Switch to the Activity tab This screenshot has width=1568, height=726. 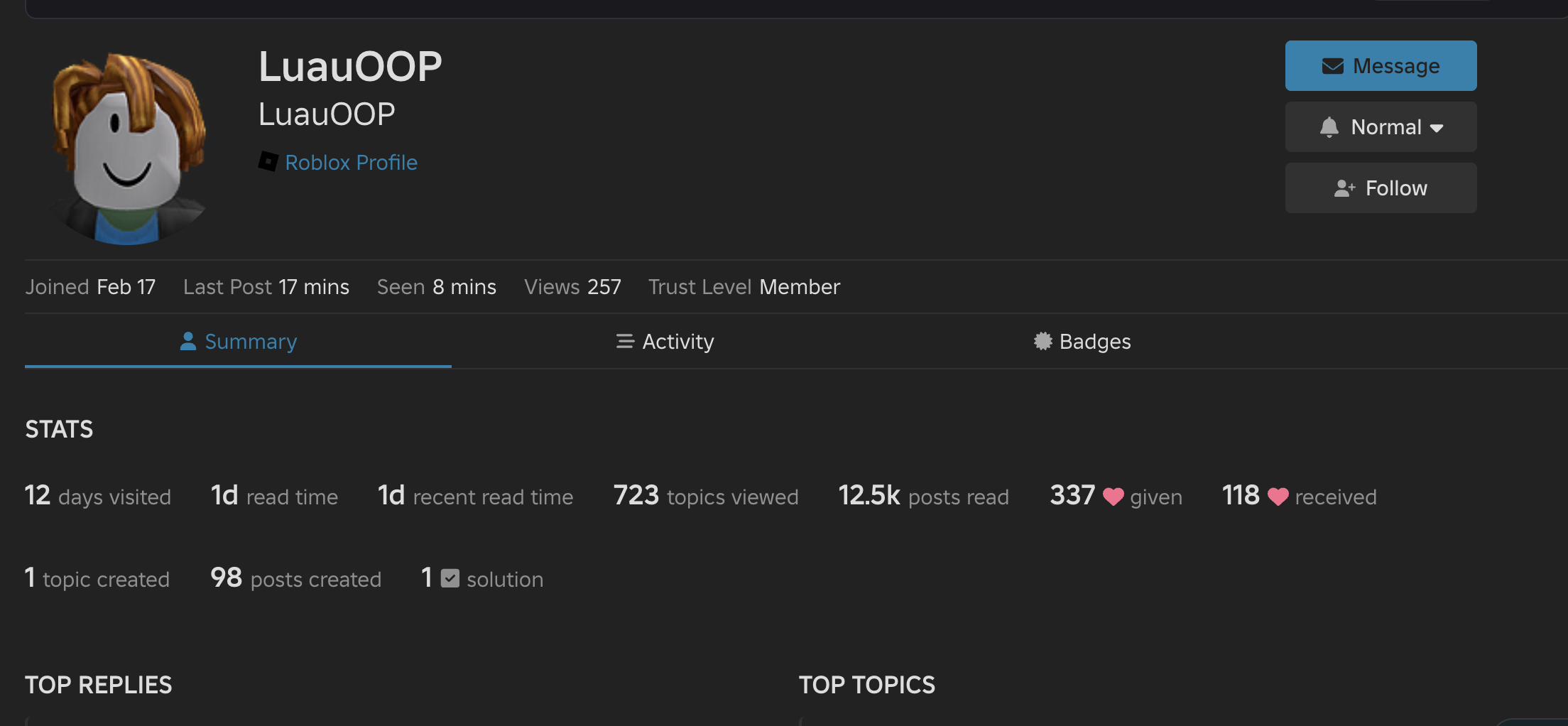pyautogui.click(x=665, y=342)
